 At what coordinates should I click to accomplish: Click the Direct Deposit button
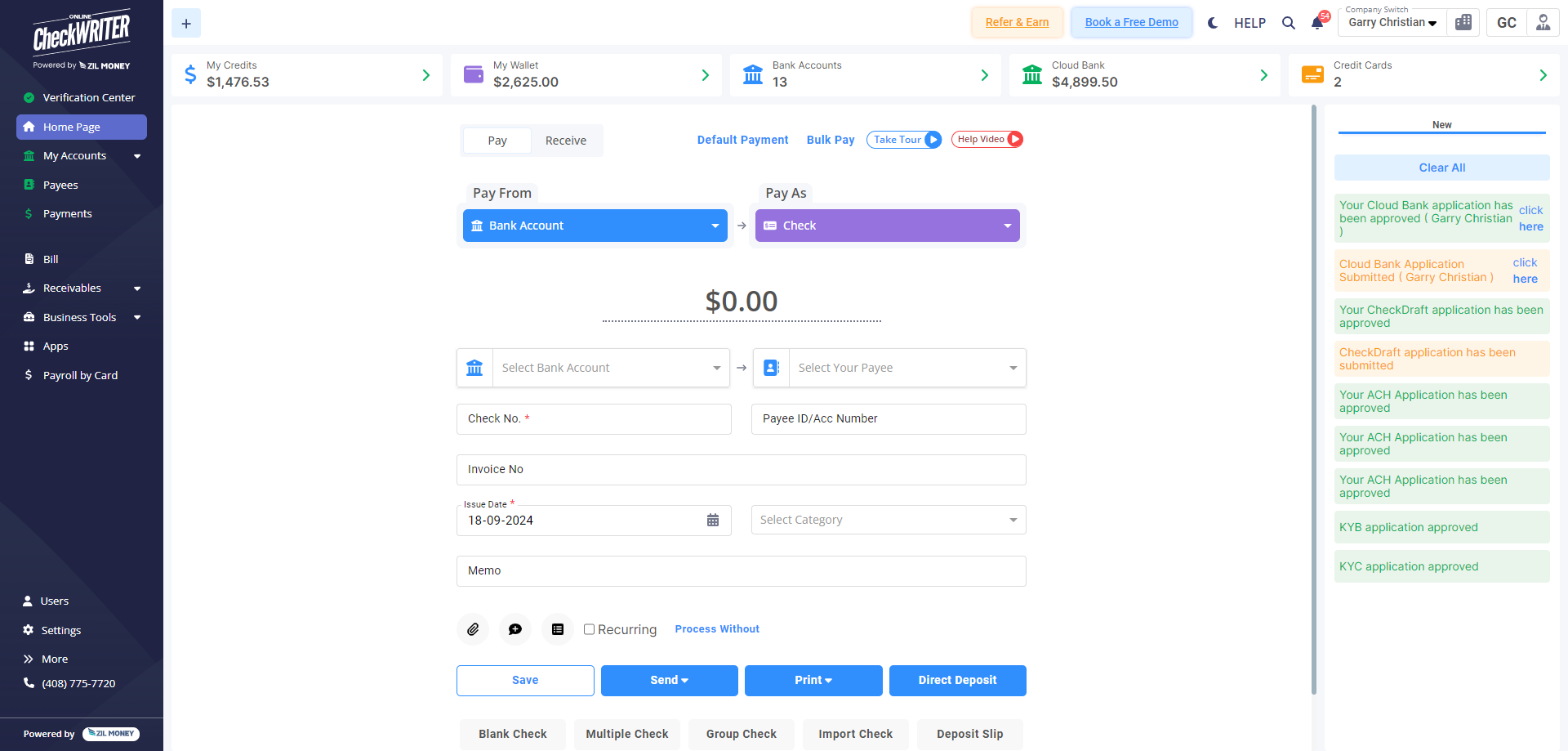957,680
